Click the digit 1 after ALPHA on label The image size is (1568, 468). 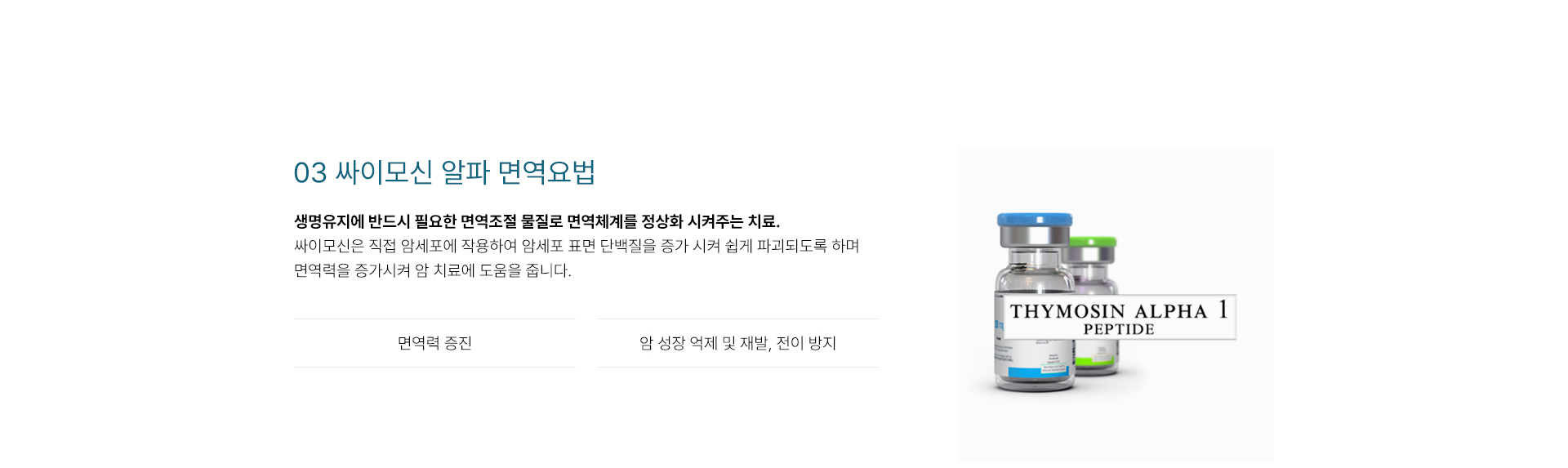[1223, 310]
